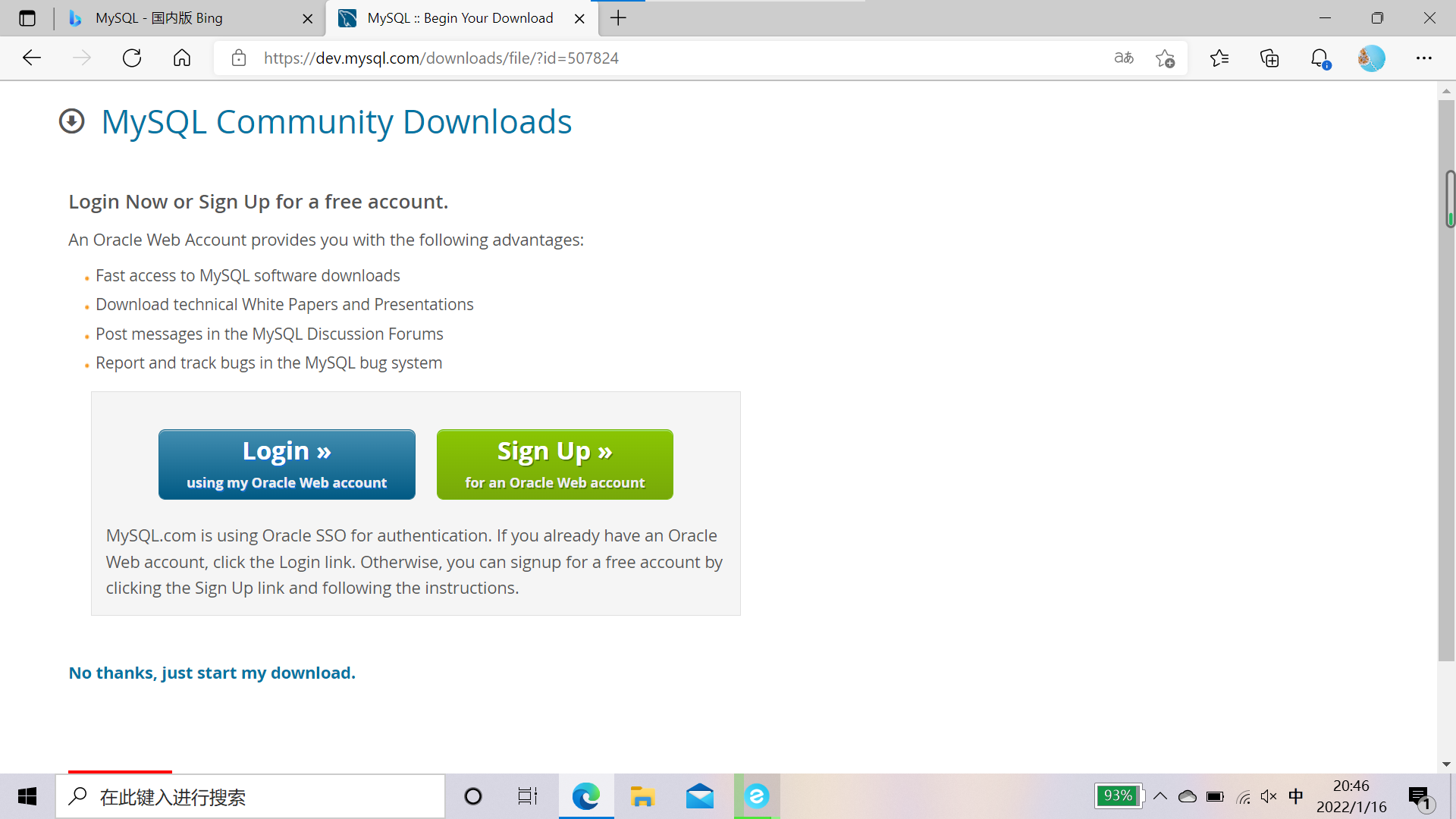Toggle the Chinese input method indicator
1456x819 pixels.
pos(1296,796)
